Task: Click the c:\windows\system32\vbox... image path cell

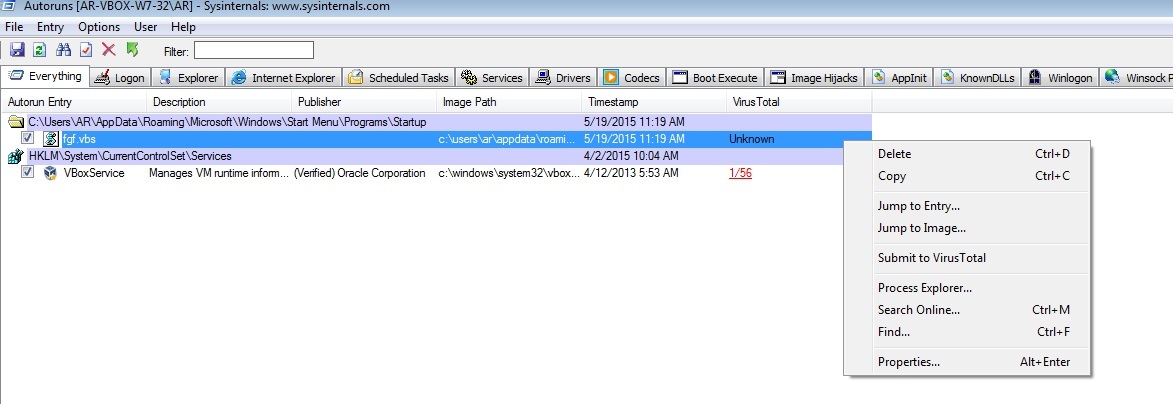Action: point(509,173)
